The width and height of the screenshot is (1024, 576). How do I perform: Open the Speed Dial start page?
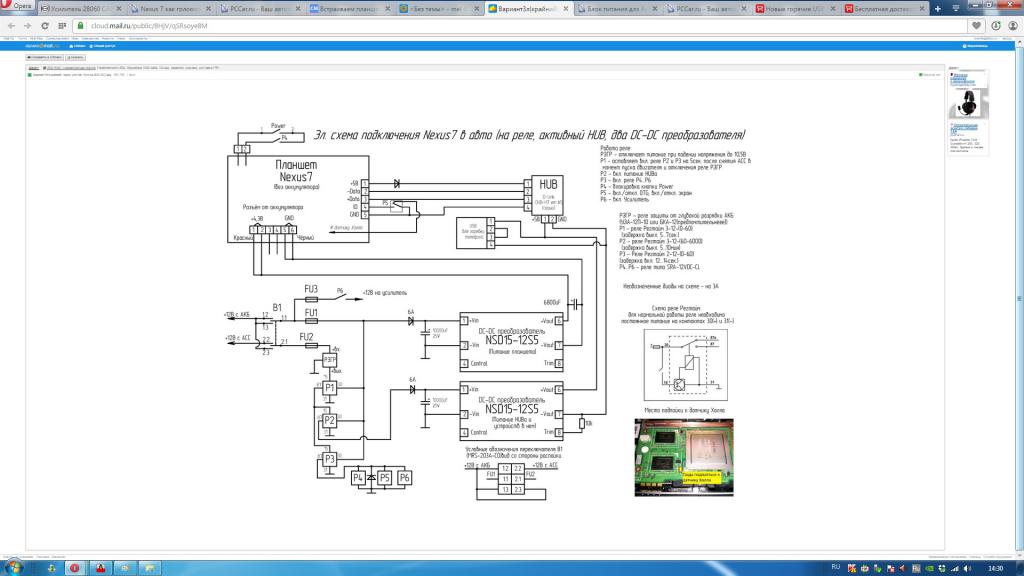(x=60, y=25)
